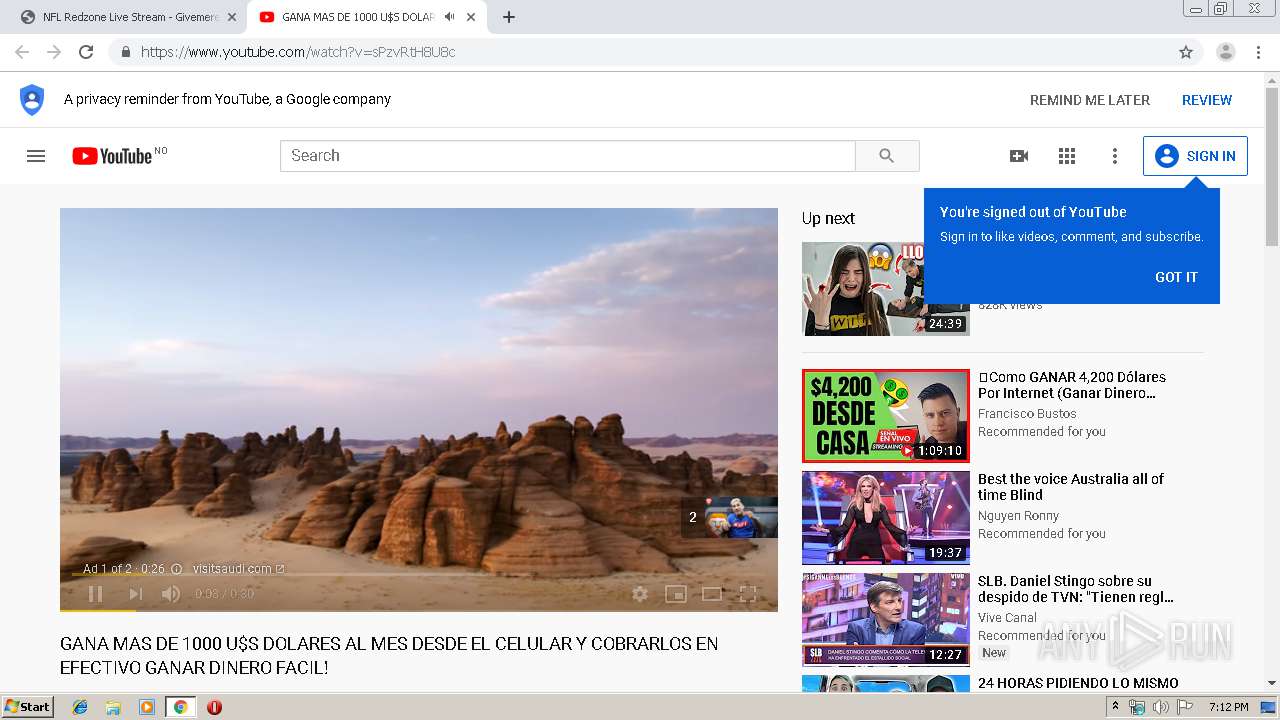View site info via lock icon
The image size is (1280, 720).
(125, 52)
